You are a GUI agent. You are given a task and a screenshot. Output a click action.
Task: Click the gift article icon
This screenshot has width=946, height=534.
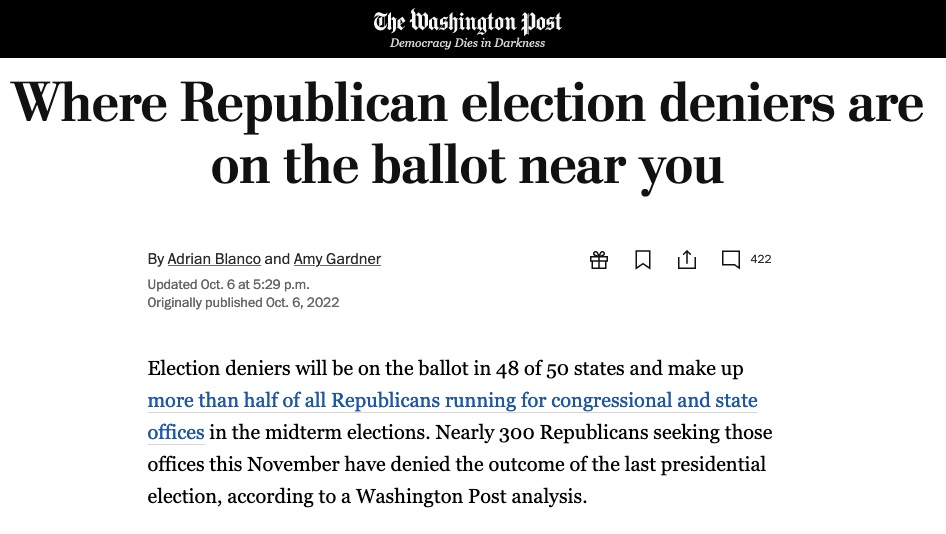(598, 260)
